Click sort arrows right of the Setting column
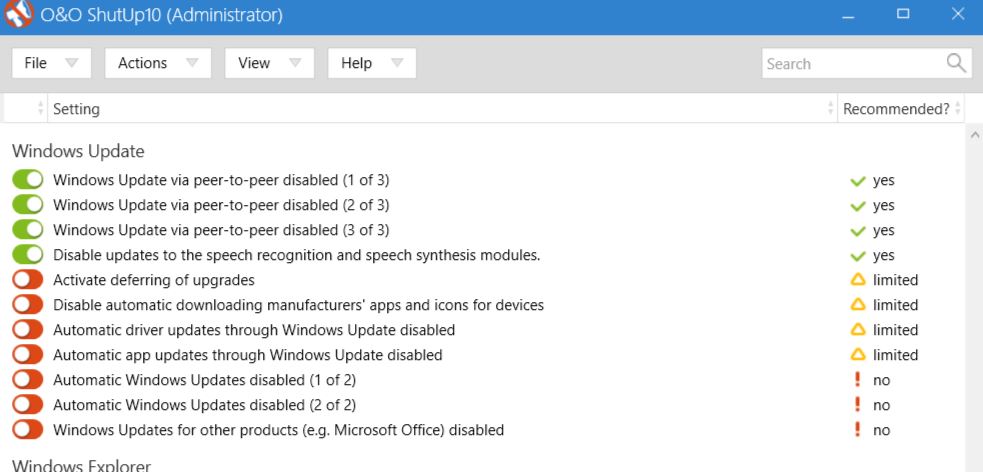 (x=831, y=108)
